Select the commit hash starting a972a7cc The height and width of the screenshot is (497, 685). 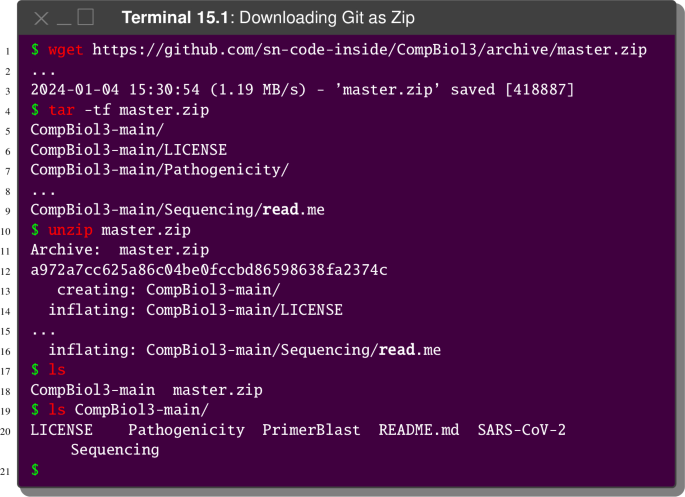click(x=209, y=270)
